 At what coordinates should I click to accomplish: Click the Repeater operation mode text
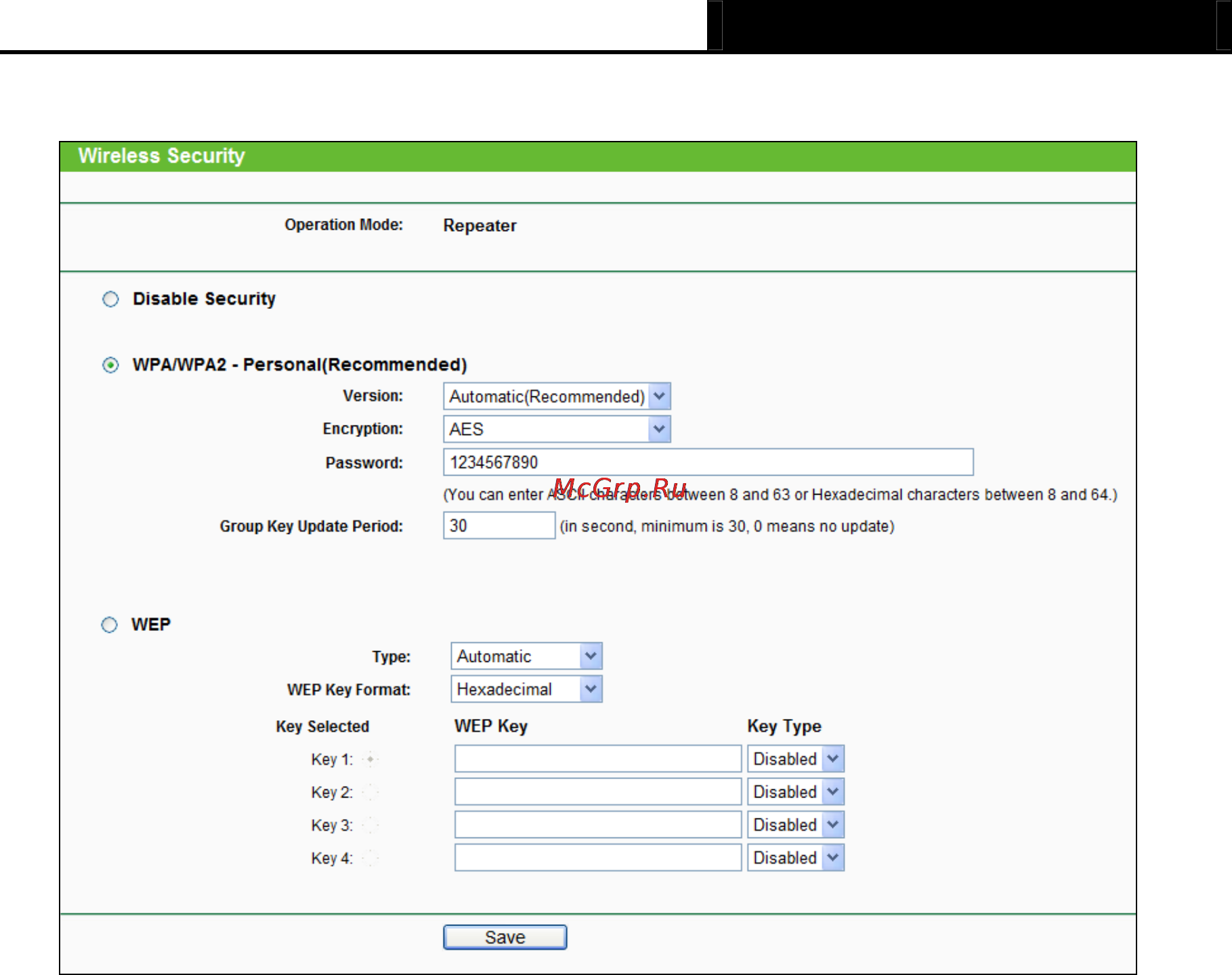pos(480,226)
